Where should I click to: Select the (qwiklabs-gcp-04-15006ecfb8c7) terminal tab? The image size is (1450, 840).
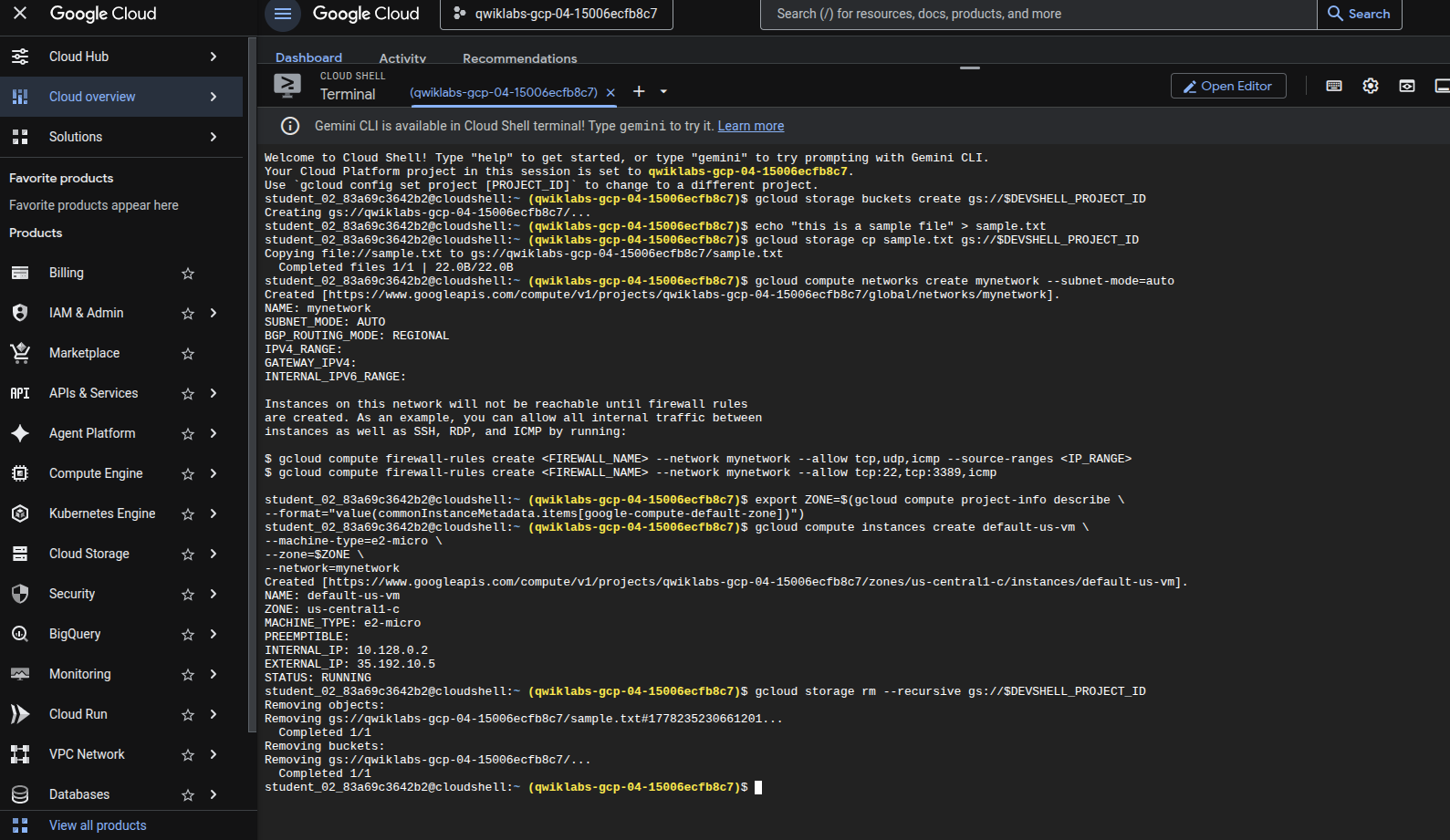click(504, 92)
